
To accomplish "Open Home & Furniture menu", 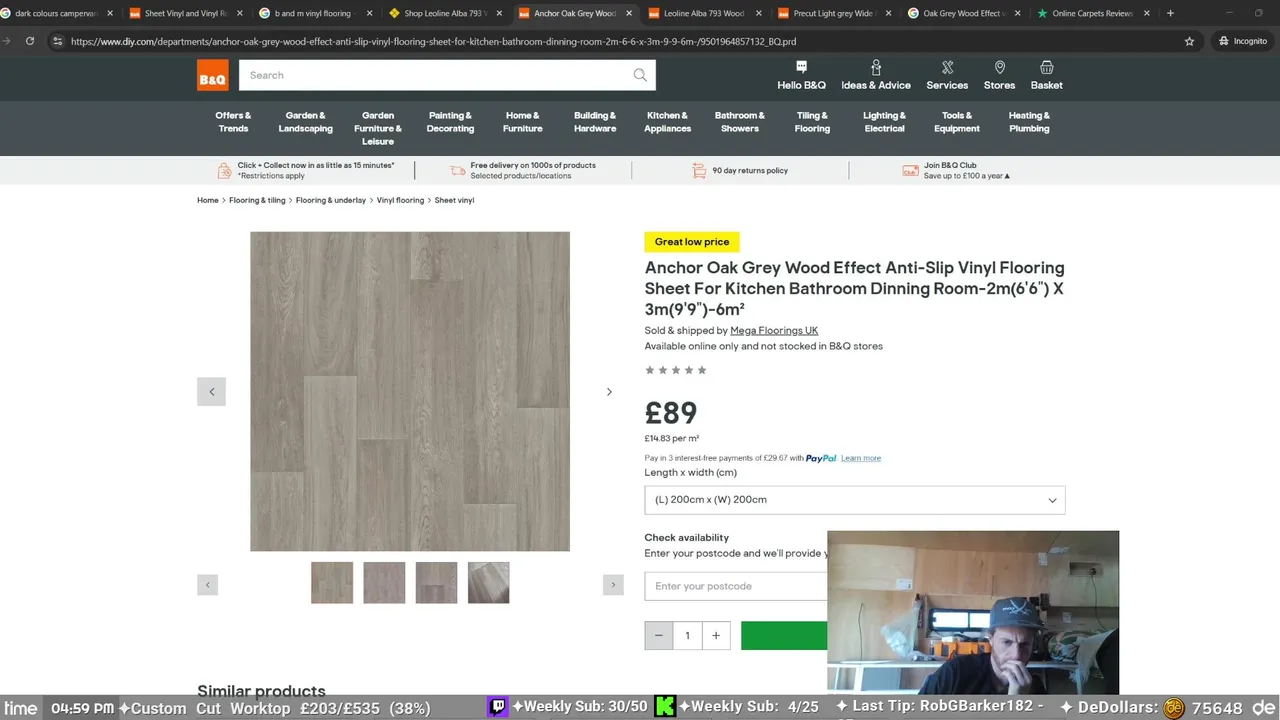I will 522,122.
